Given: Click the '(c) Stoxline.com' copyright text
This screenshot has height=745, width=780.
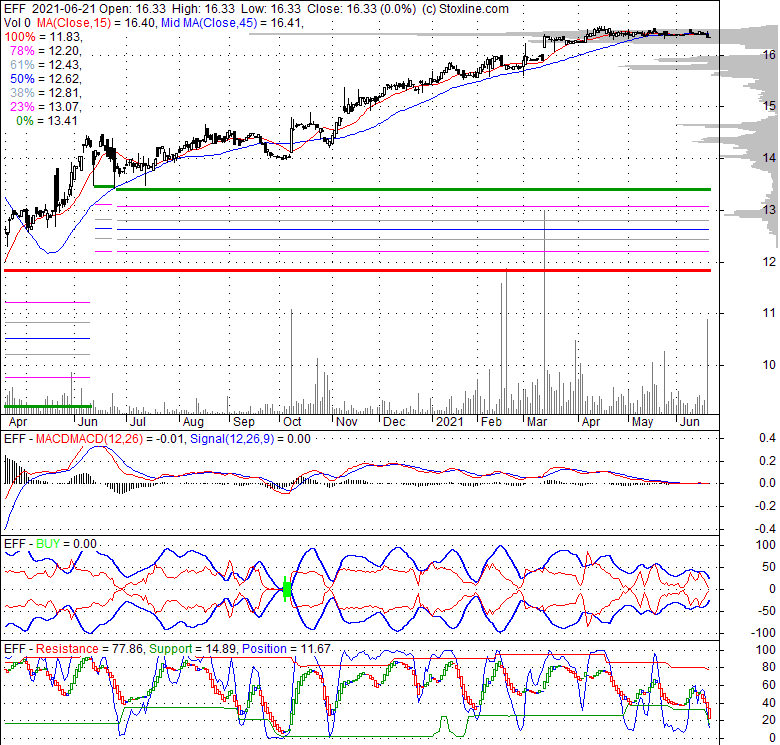Looking at the screenshot, I should pyautogui.click(x=465, y=9).
